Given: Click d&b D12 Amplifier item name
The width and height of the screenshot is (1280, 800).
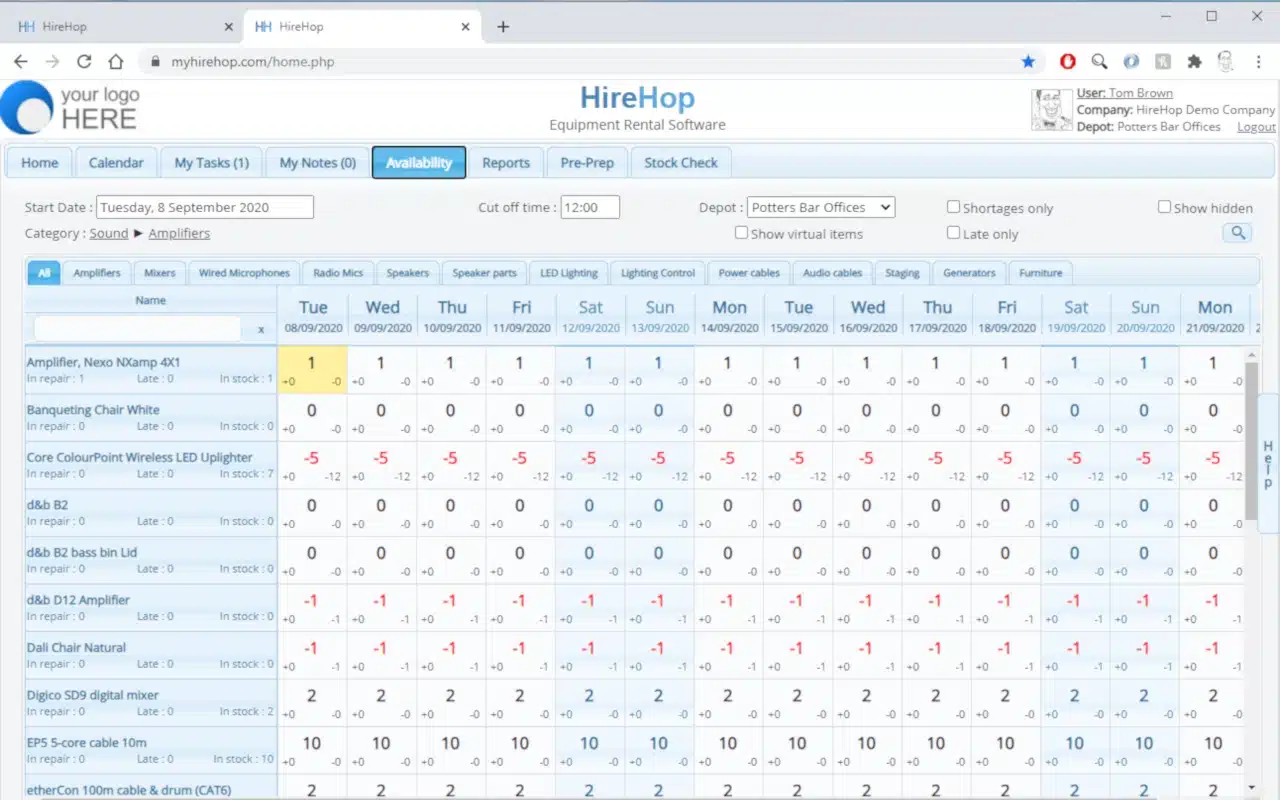Looking at the screenshot, I should pos(79,600).
